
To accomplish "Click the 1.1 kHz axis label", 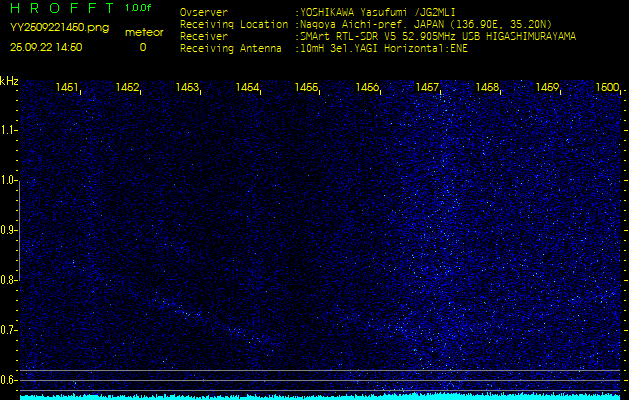I will tap(8, 130).
